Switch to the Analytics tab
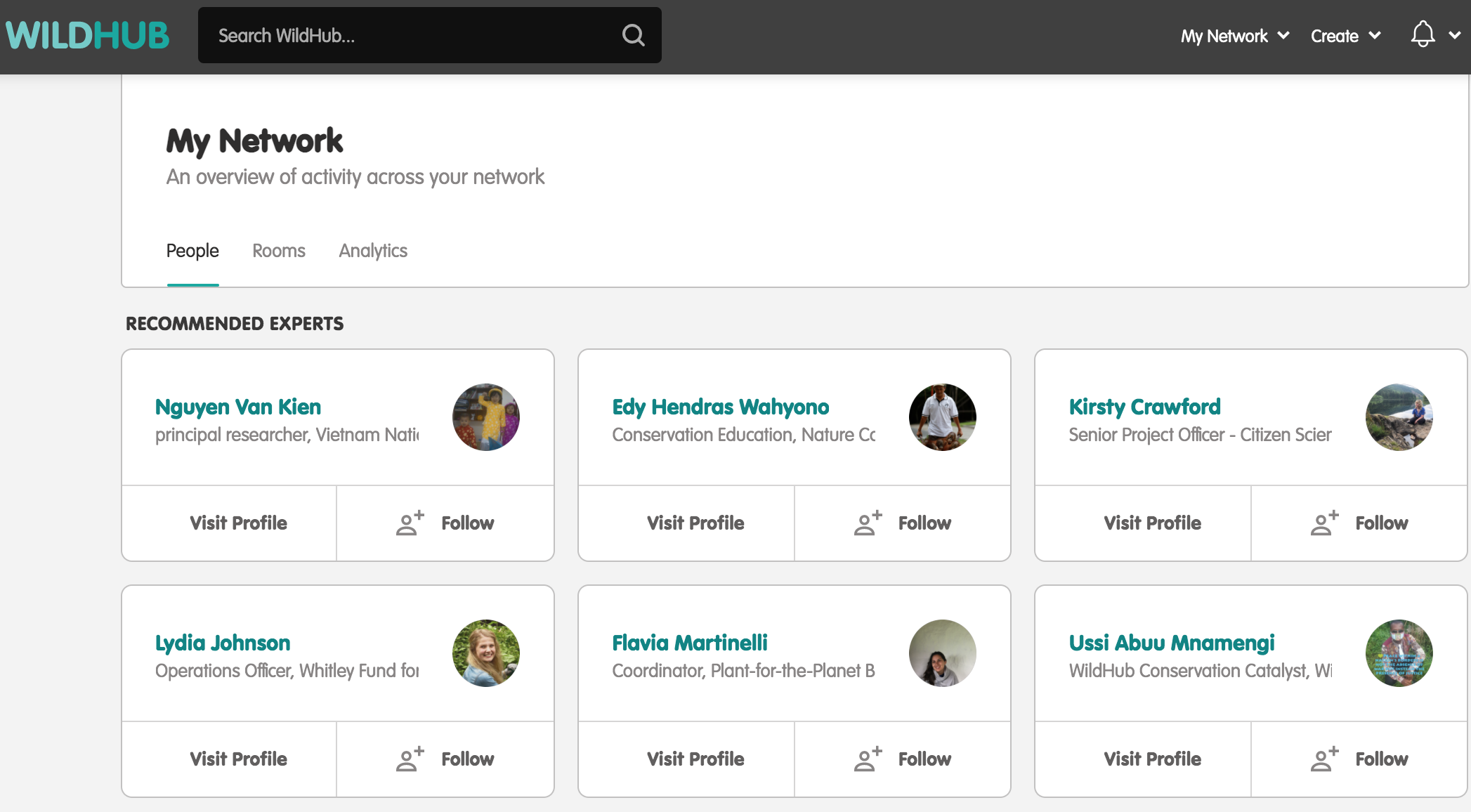Viewport: 1471px width, 812px height. point(373,251)
